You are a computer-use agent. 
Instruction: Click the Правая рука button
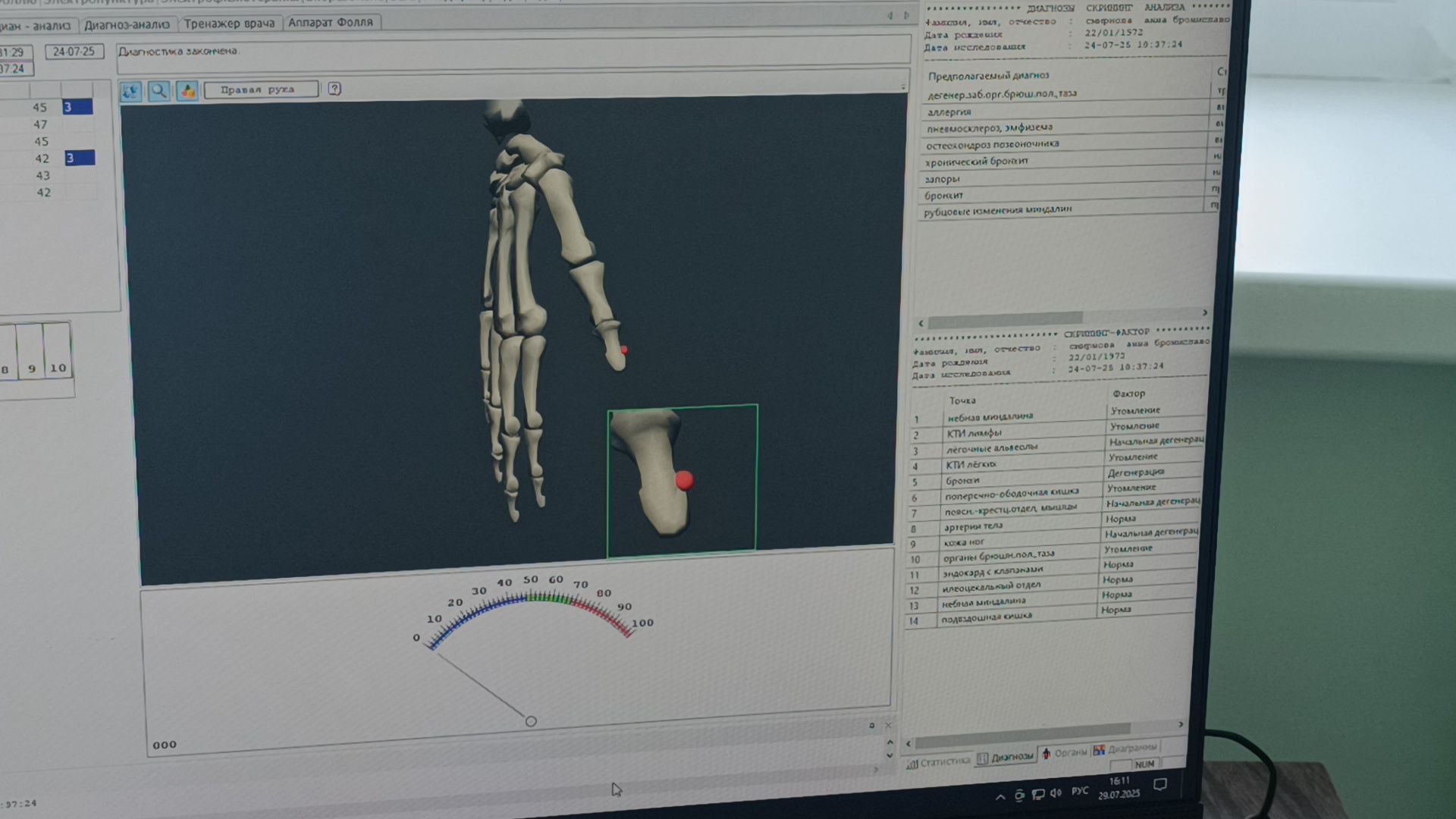258,89
